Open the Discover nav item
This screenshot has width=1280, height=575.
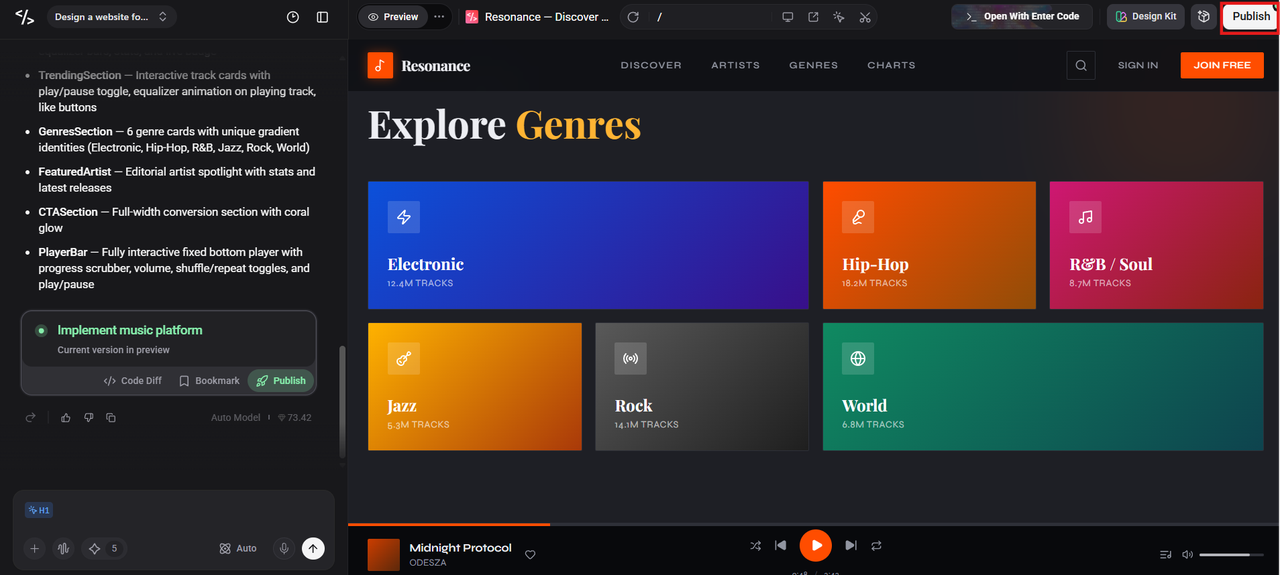pos(651,65)
